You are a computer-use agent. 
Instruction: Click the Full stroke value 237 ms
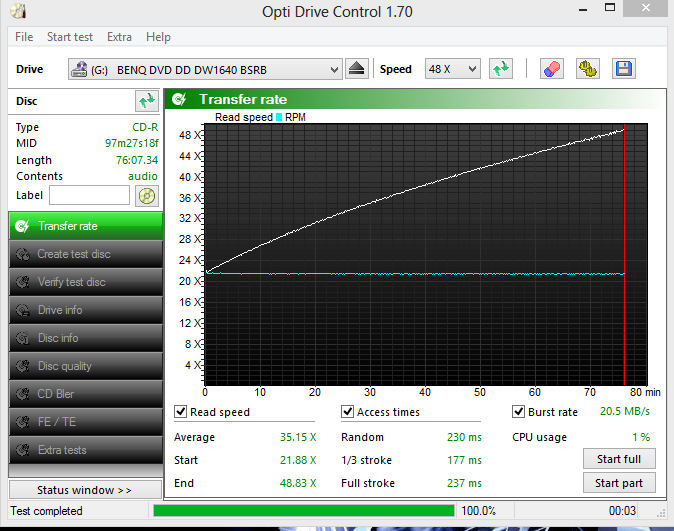pos(464,483)
